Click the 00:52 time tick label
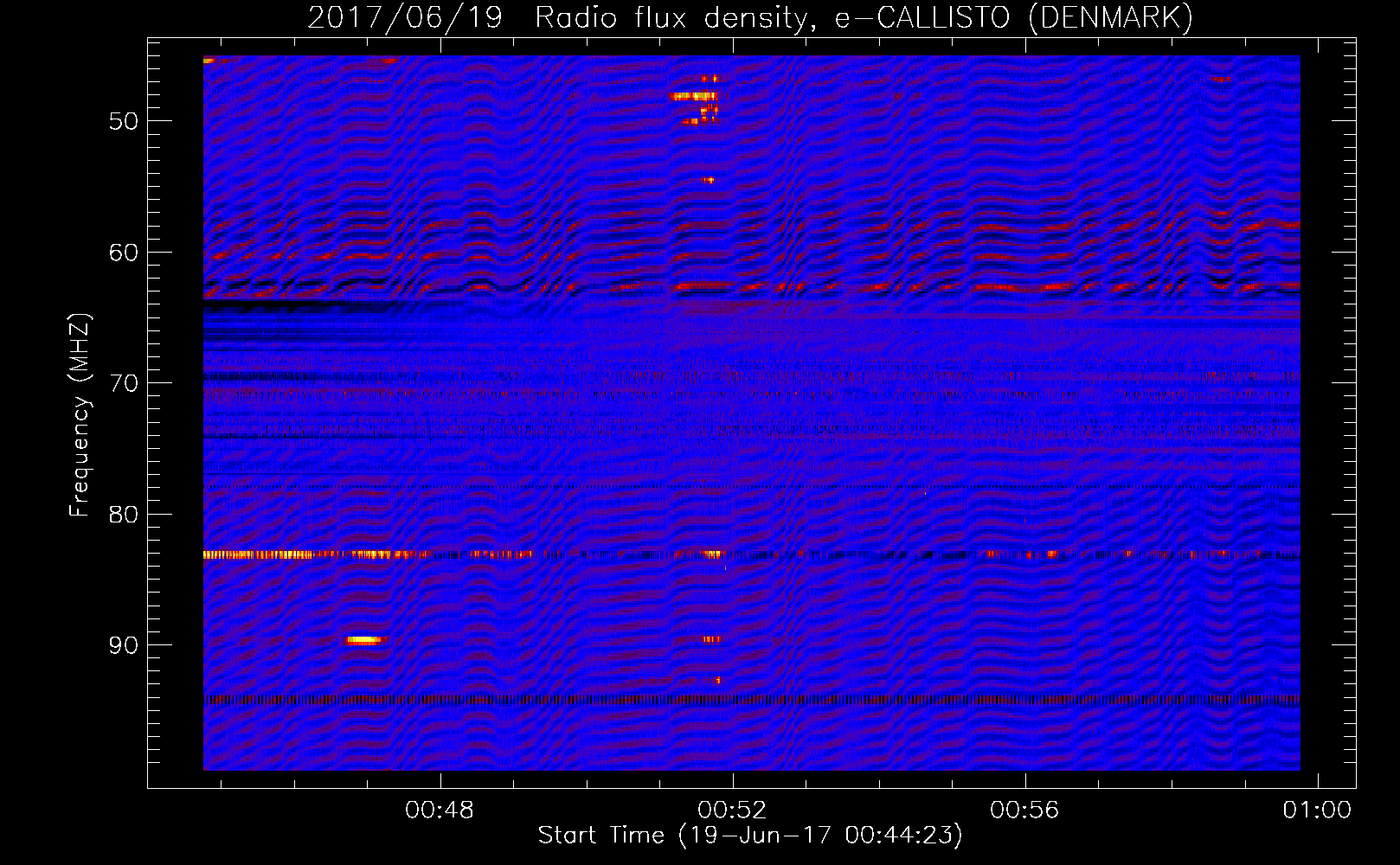This screenshot has height=865, width=1400. point(733,811)
